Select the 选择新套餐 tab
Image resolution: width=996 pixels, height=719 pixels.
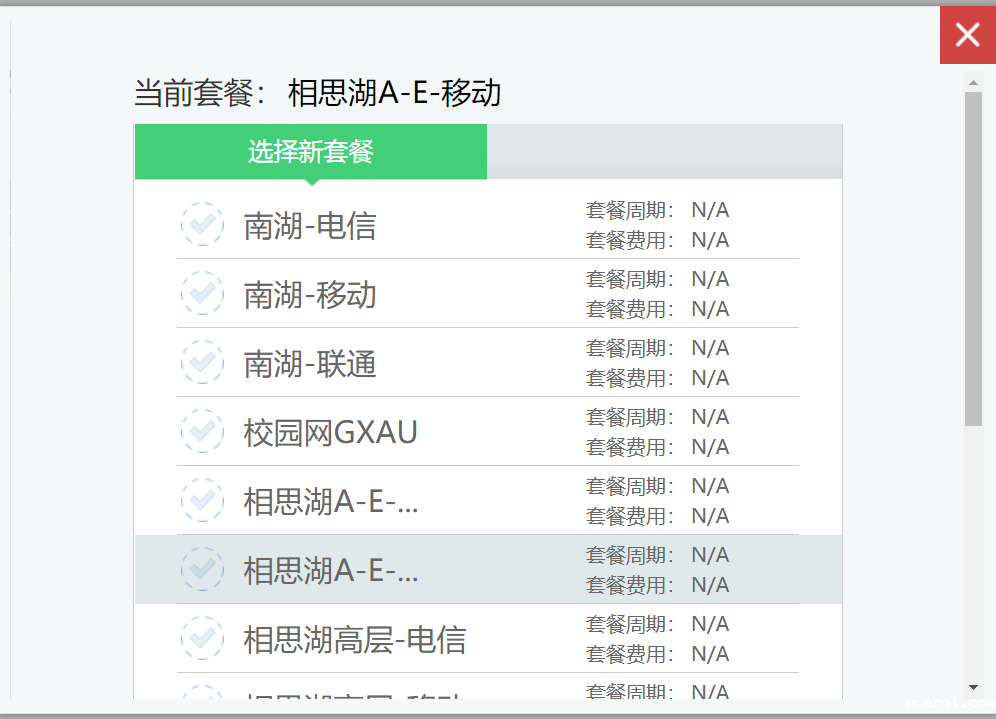[x=311, y=152]
